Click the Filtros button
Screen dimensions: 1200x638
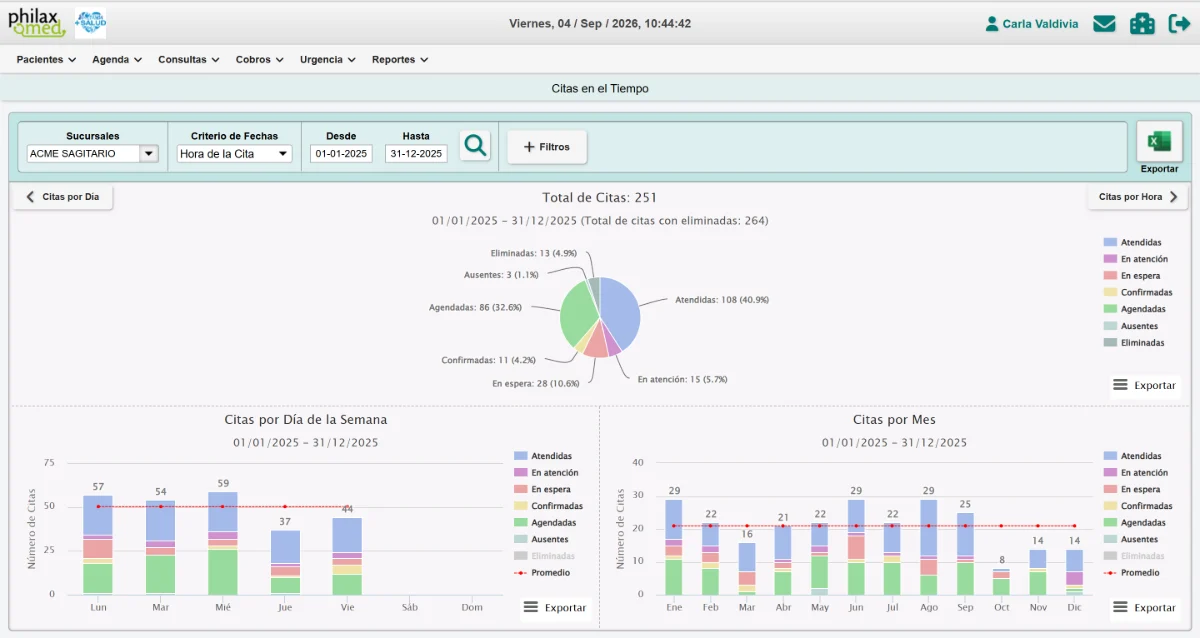pos(547,147)
